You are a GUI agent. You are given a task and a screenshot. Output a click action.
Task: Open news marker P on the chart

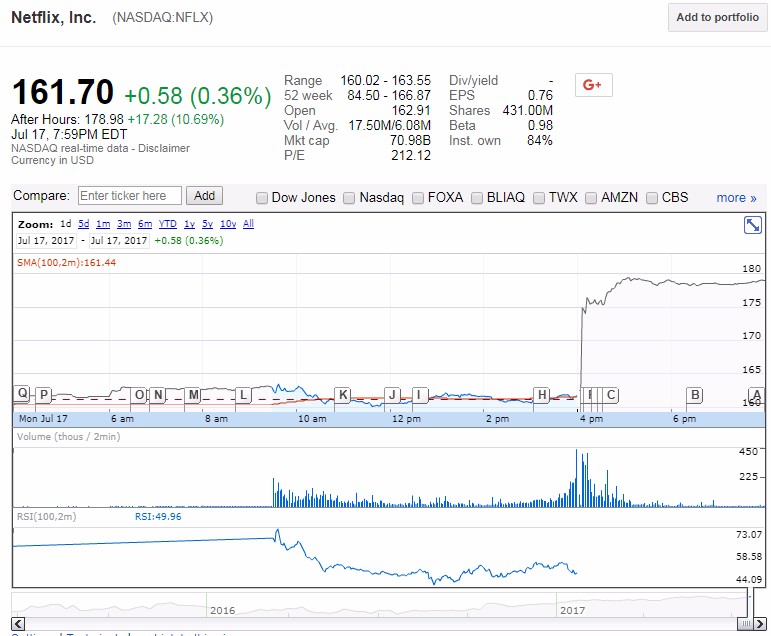tap(44, 395)
